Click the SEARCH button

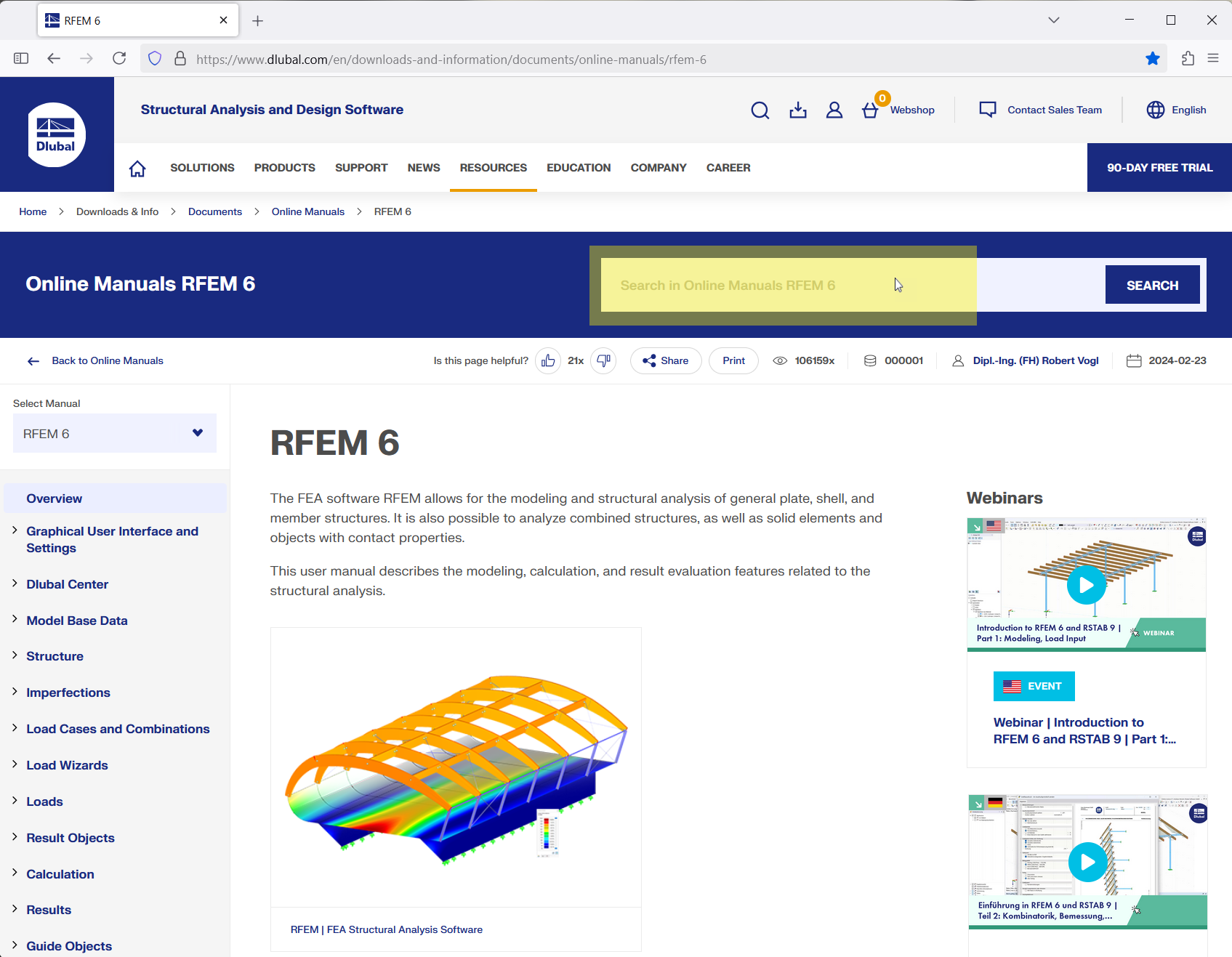[x=1152, y=285]
